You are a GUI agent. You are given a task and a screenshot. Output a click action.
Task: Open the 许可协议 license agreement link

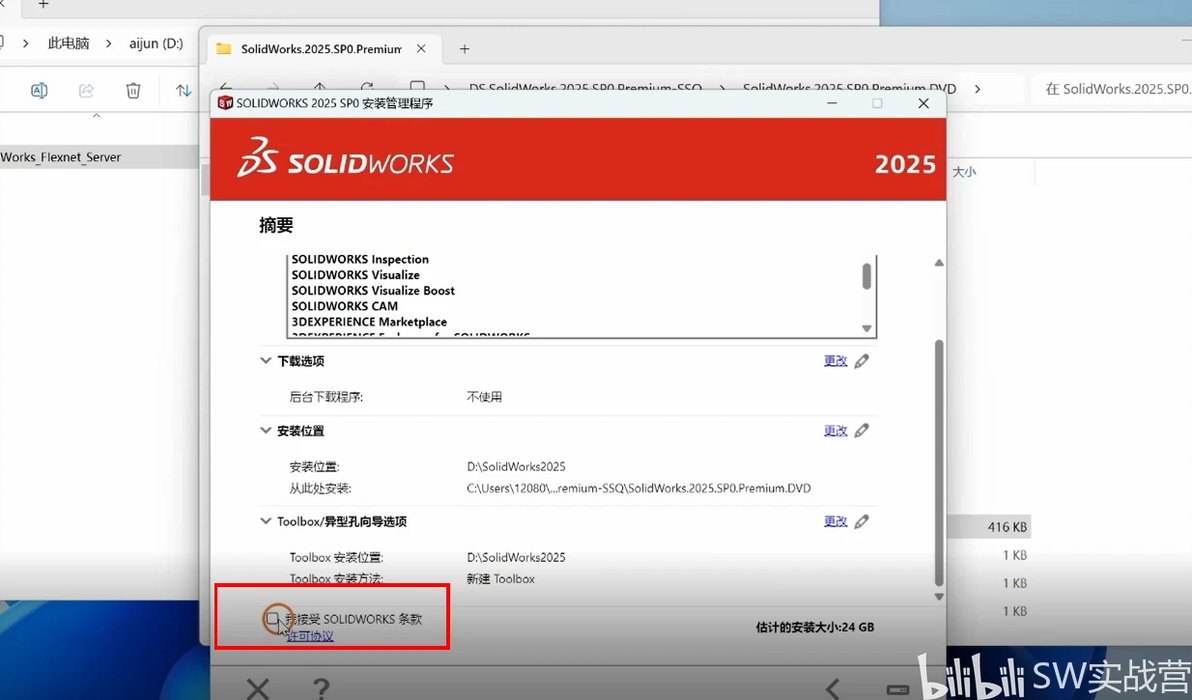coord(310,636)
